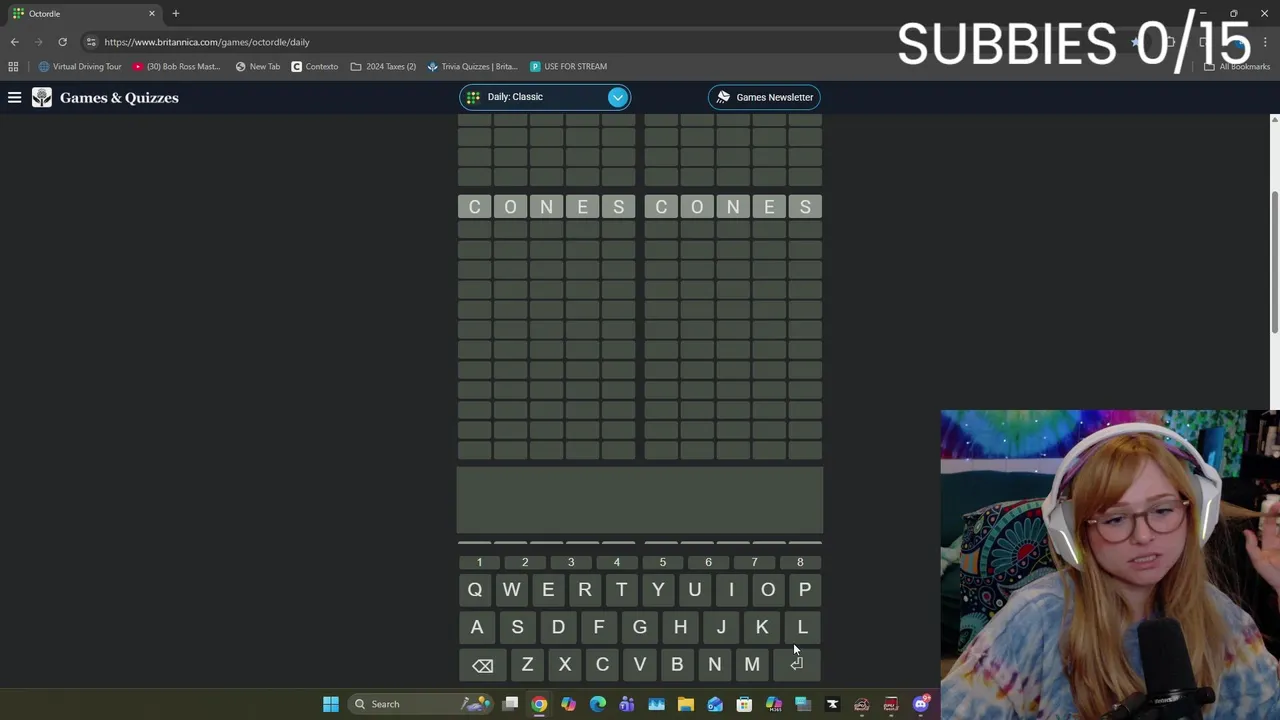Tap the G key on the keyboard
Image resolution: width=1280 pixels, height=720 pixels.
tap(640, 627)
